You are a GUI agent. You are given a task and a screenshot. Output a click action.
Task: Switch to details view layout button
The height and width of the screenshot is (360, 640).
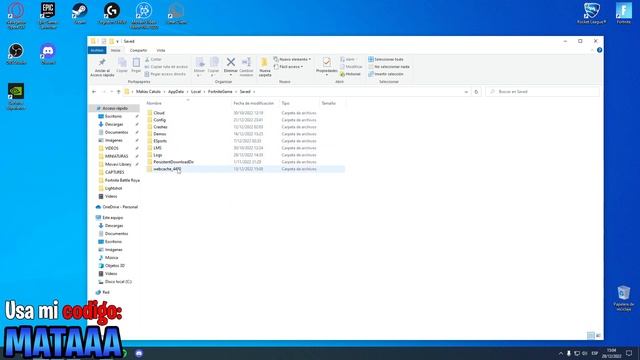point(590,336)
